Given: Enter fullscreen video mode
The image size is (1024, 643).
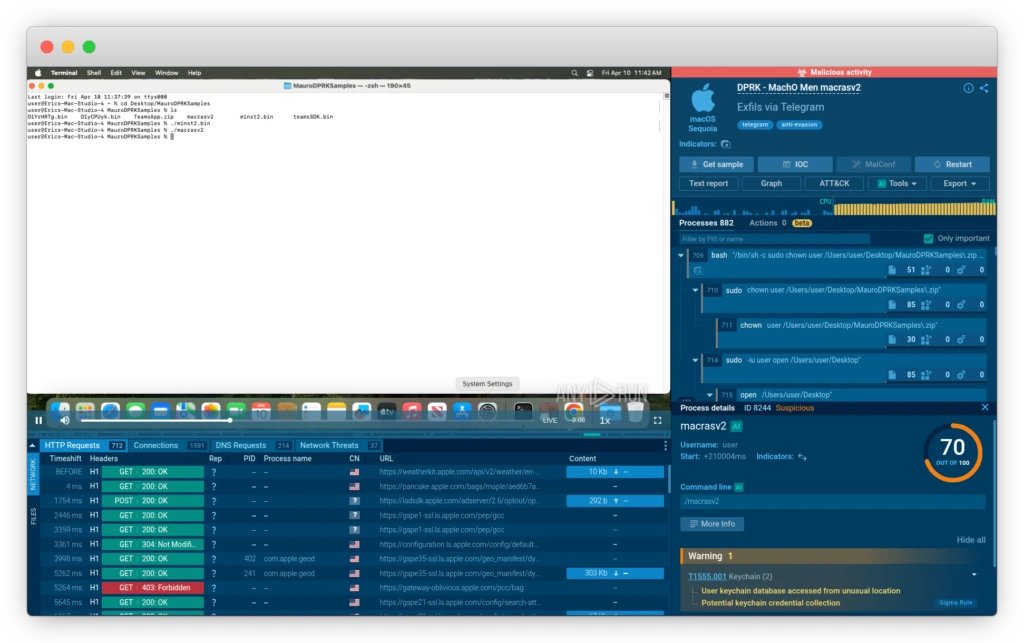Looking at the screenshot, I should [658, 420].
